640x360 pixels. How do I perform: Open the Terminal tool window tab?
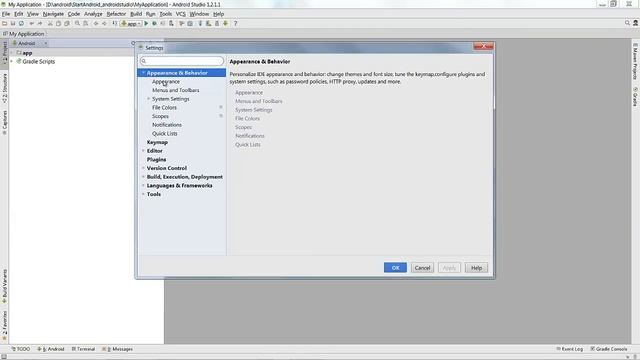point(83,349)
